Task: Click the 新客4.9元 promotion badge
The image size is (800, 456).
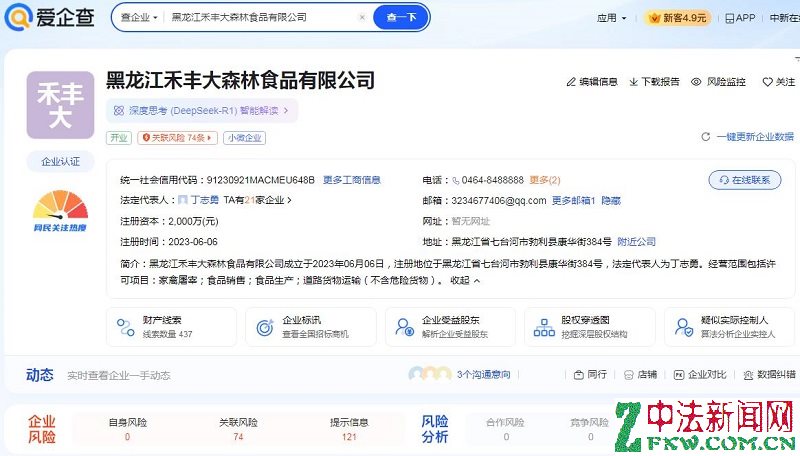Action: (677, 18)
